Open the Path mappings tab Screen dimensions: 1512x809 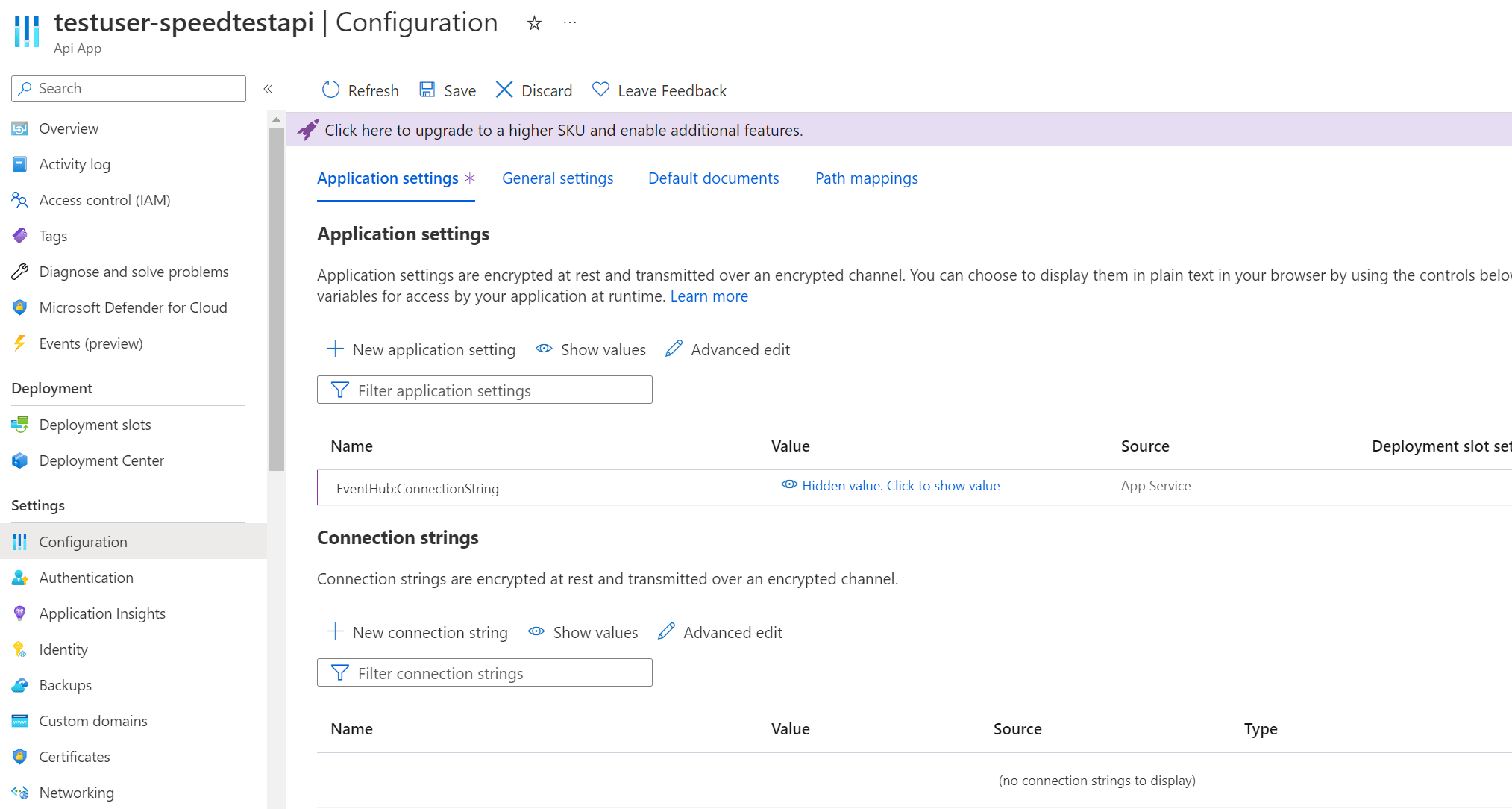[866, 178]
